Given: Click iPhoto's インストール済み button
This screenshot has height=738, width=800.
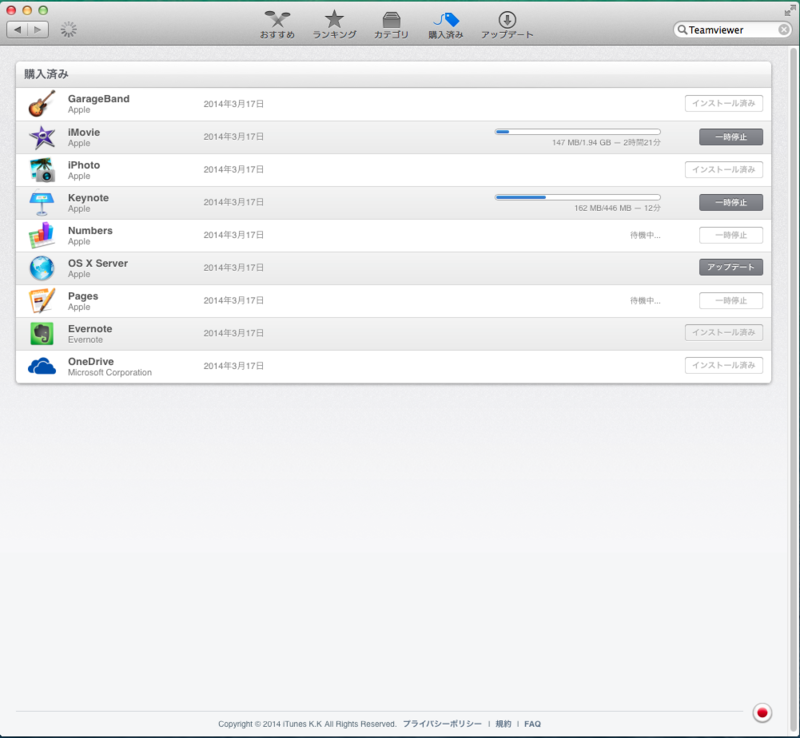Looking at the screenshot, I should (723, 169).
